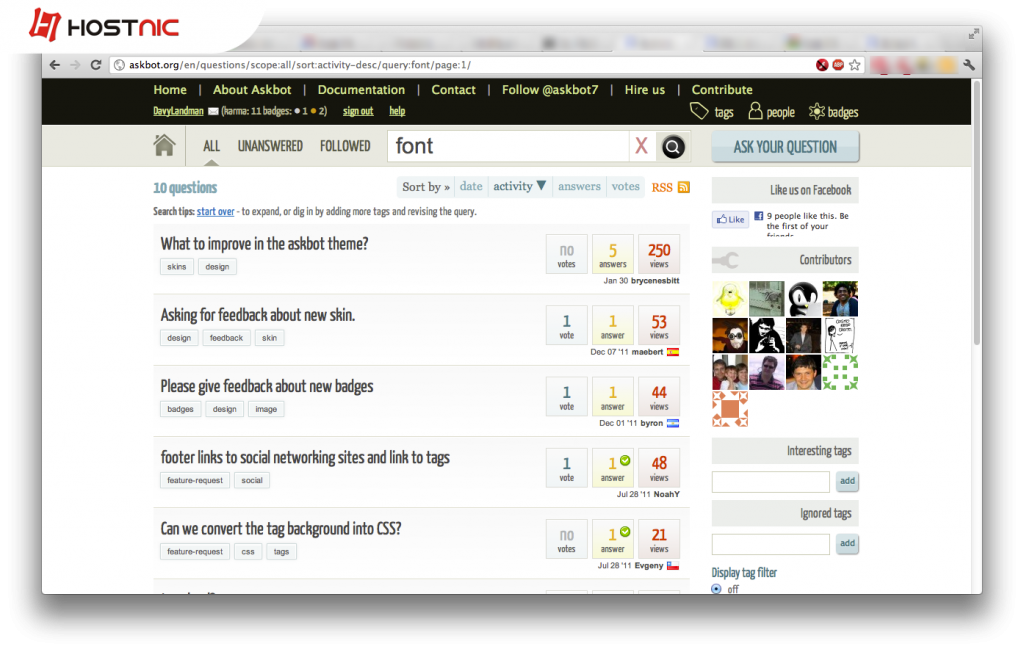The width and height of the screenshot is (1024, 652).
Task: Click the search box containing 'font'
Action: 509,146
